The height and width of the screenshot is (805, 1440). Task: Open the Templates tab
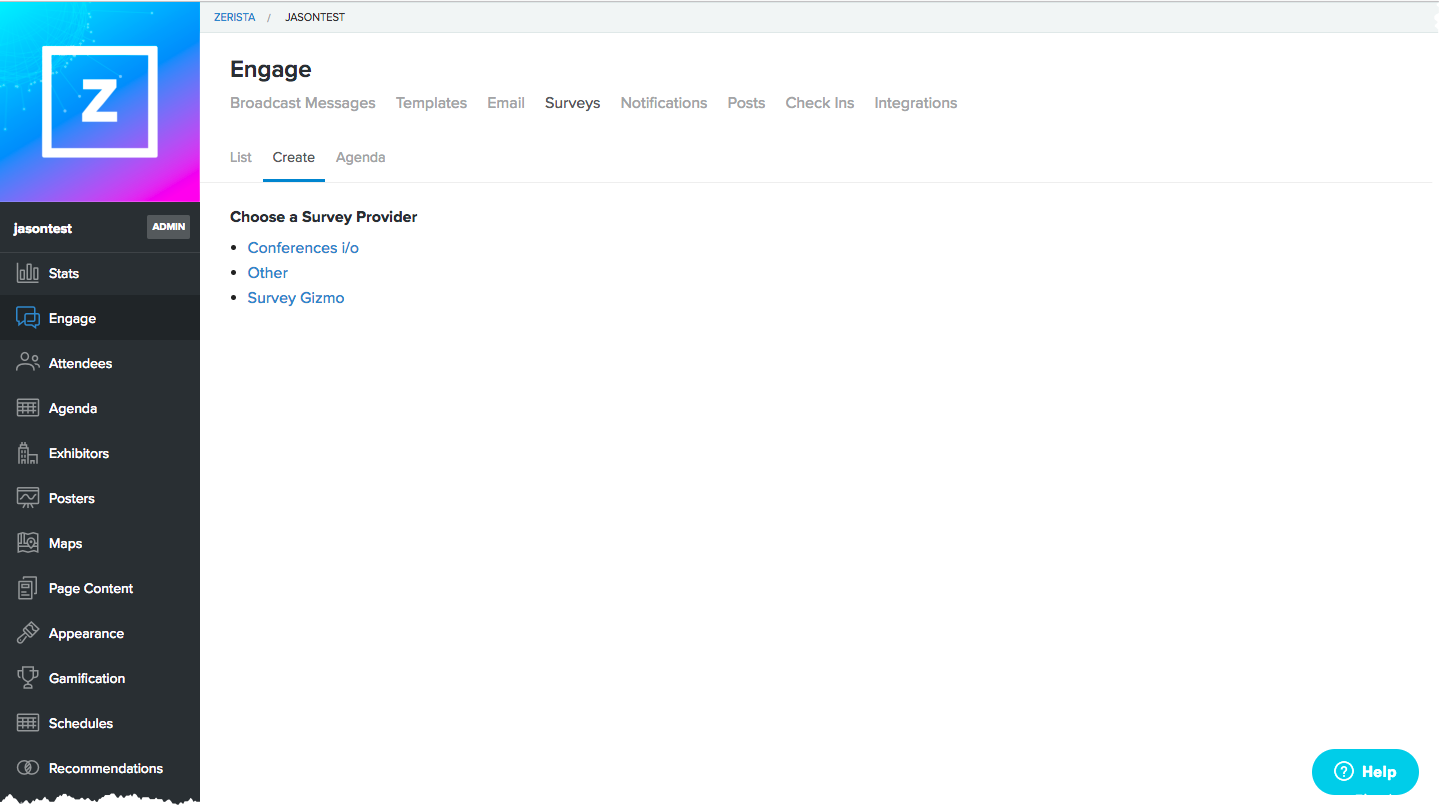(431, 103)
